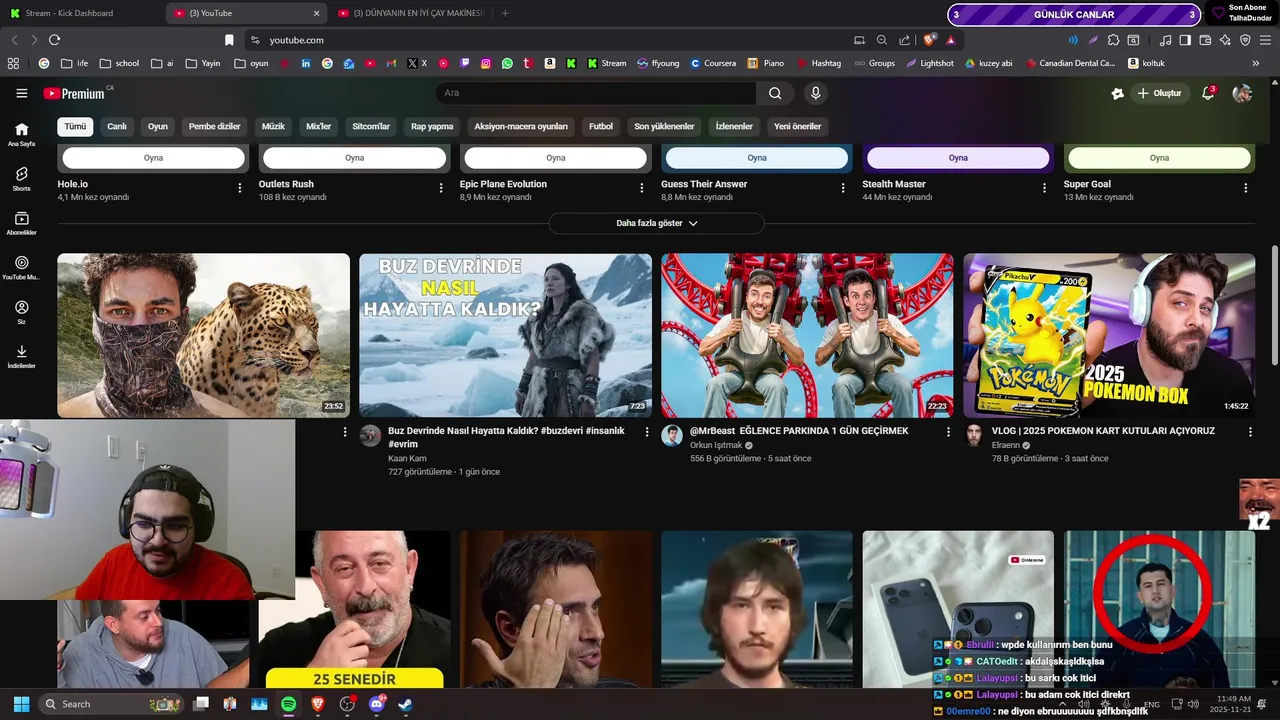The width and height of the screenshot is (1280, 720).
Task: Start voice search with microphone icon
Action: pos(816,93)
